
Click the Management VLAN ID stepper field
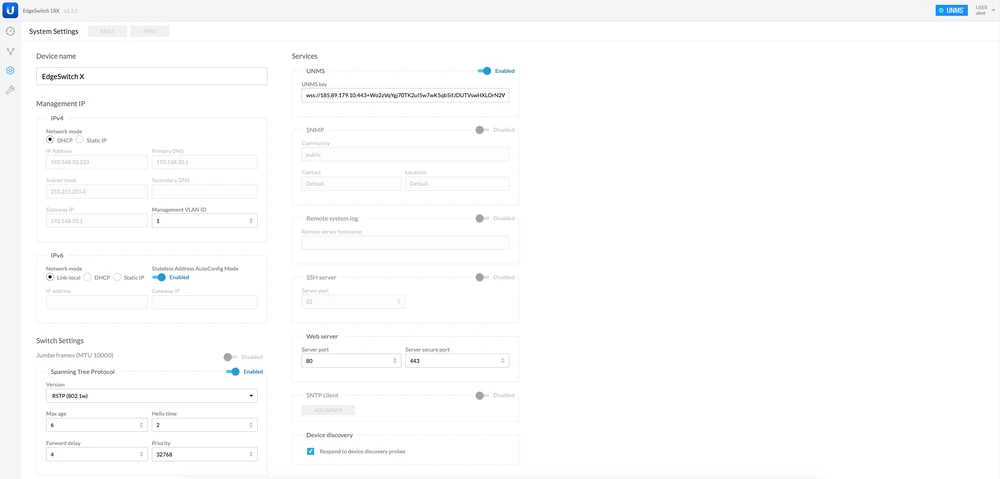205,221
